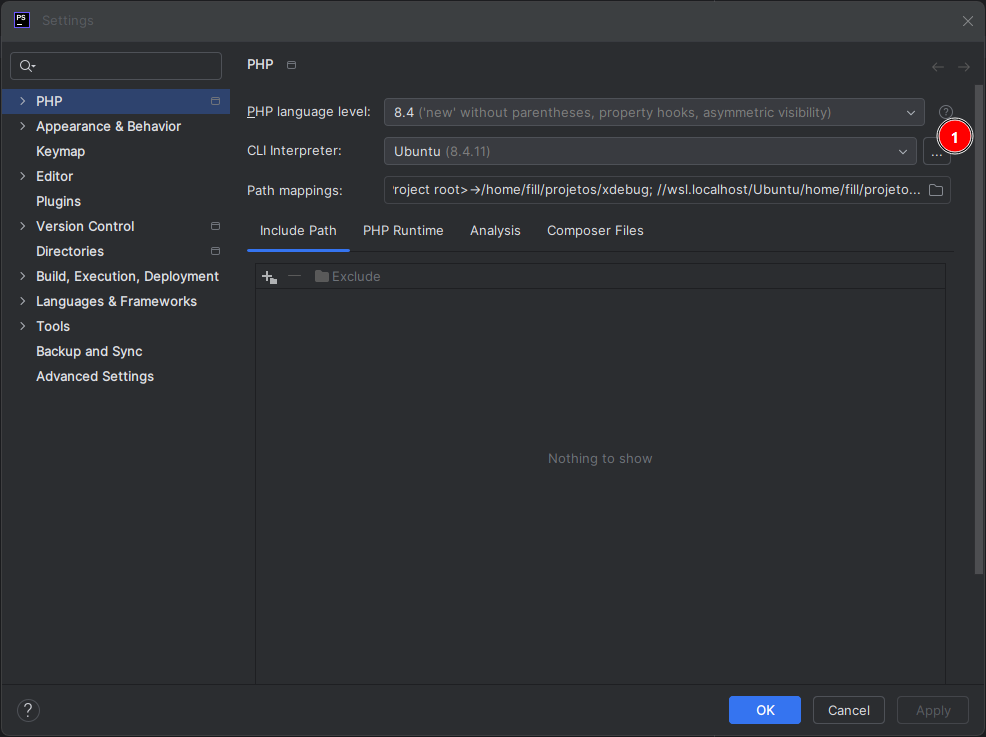
Task: Open the PHP language level dropdown
Action: click(654, 112)
